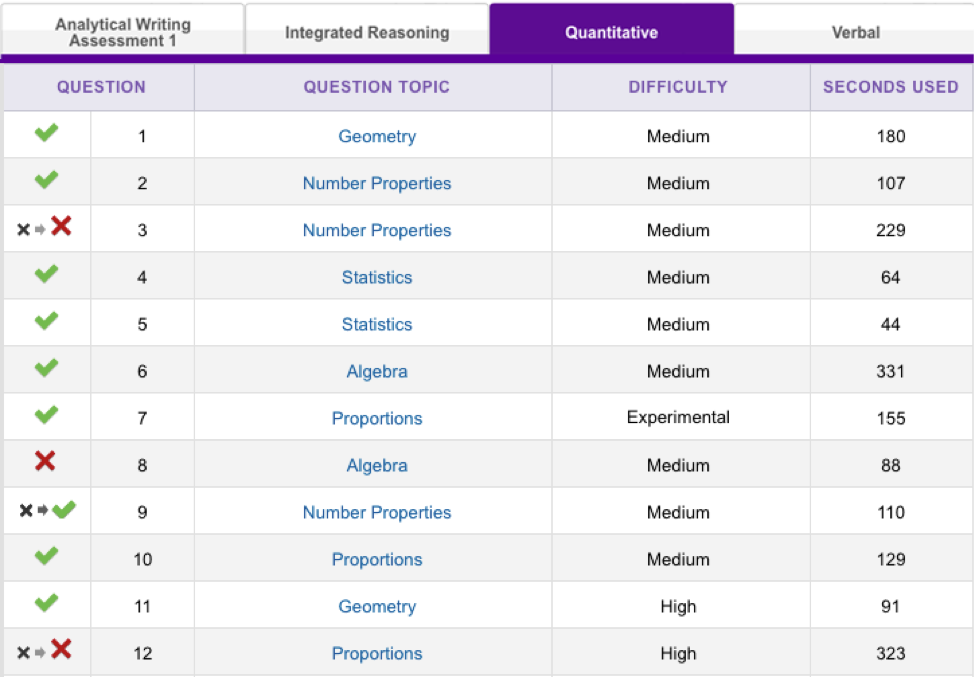Click the green checkmark for question 4
This screenshot has height=677, width=975.
(x=46, y=275)
